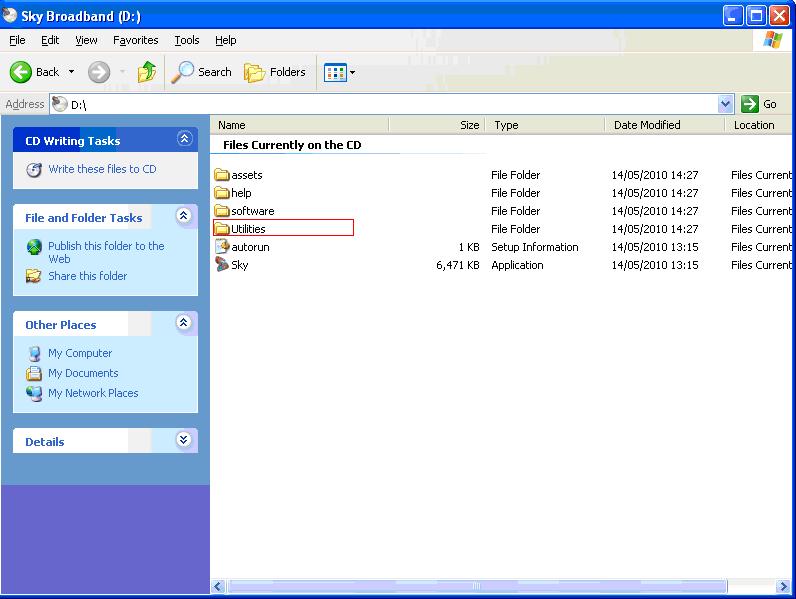Click the Search magnifier toolbar button
Image resolution: width=796 pixels, height=599 pixels.
[x=202, y=72]
